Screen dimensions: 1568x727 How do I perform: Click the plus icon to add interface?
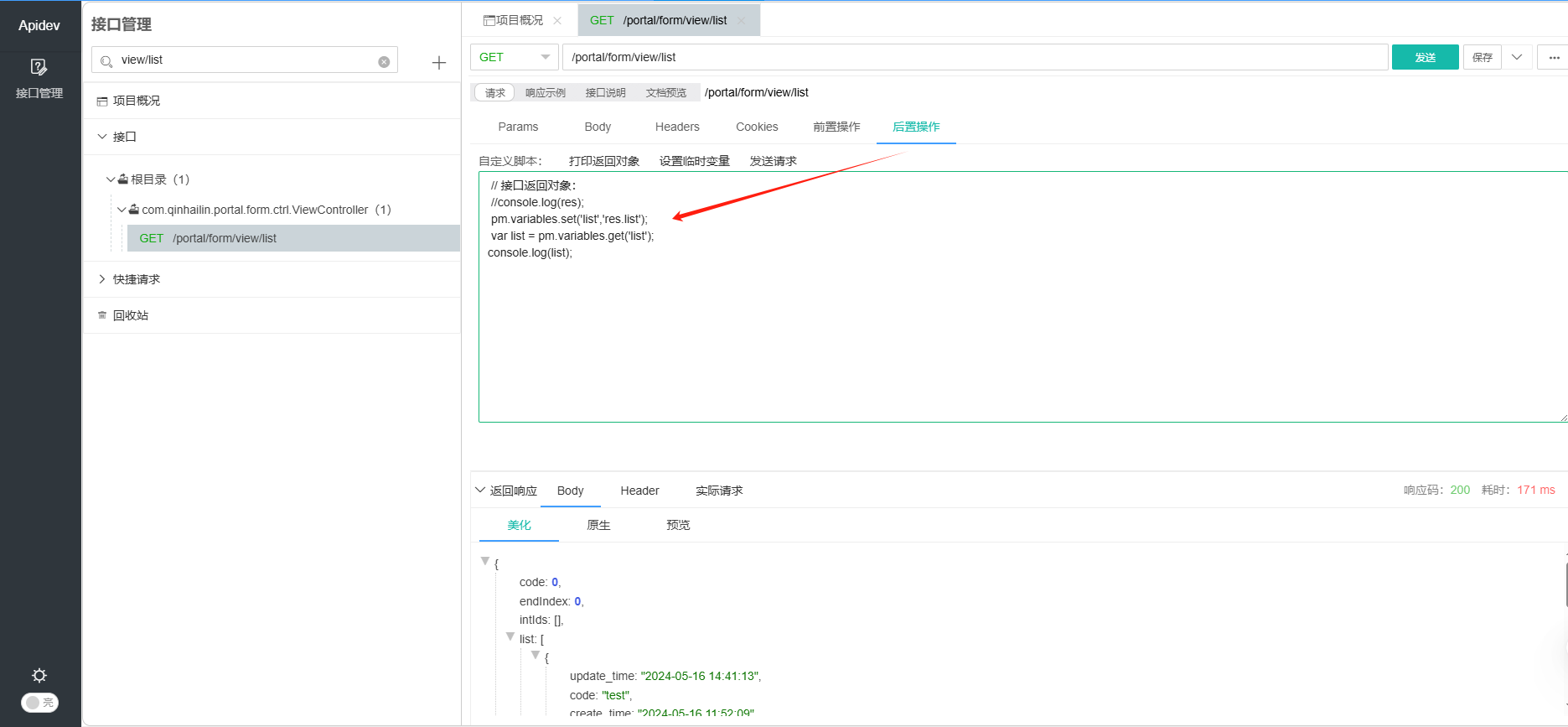tap(438, 63)
